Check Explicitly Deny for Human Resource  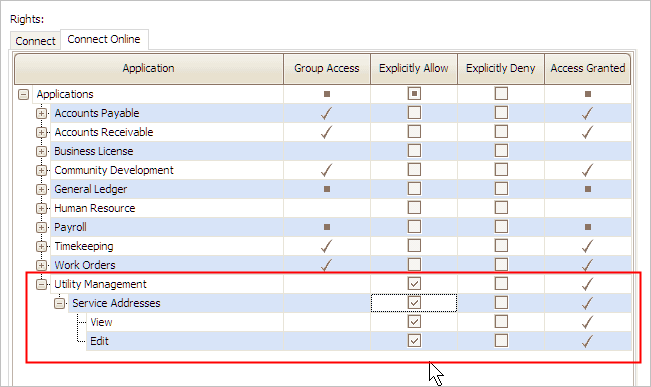click(501, 208)
